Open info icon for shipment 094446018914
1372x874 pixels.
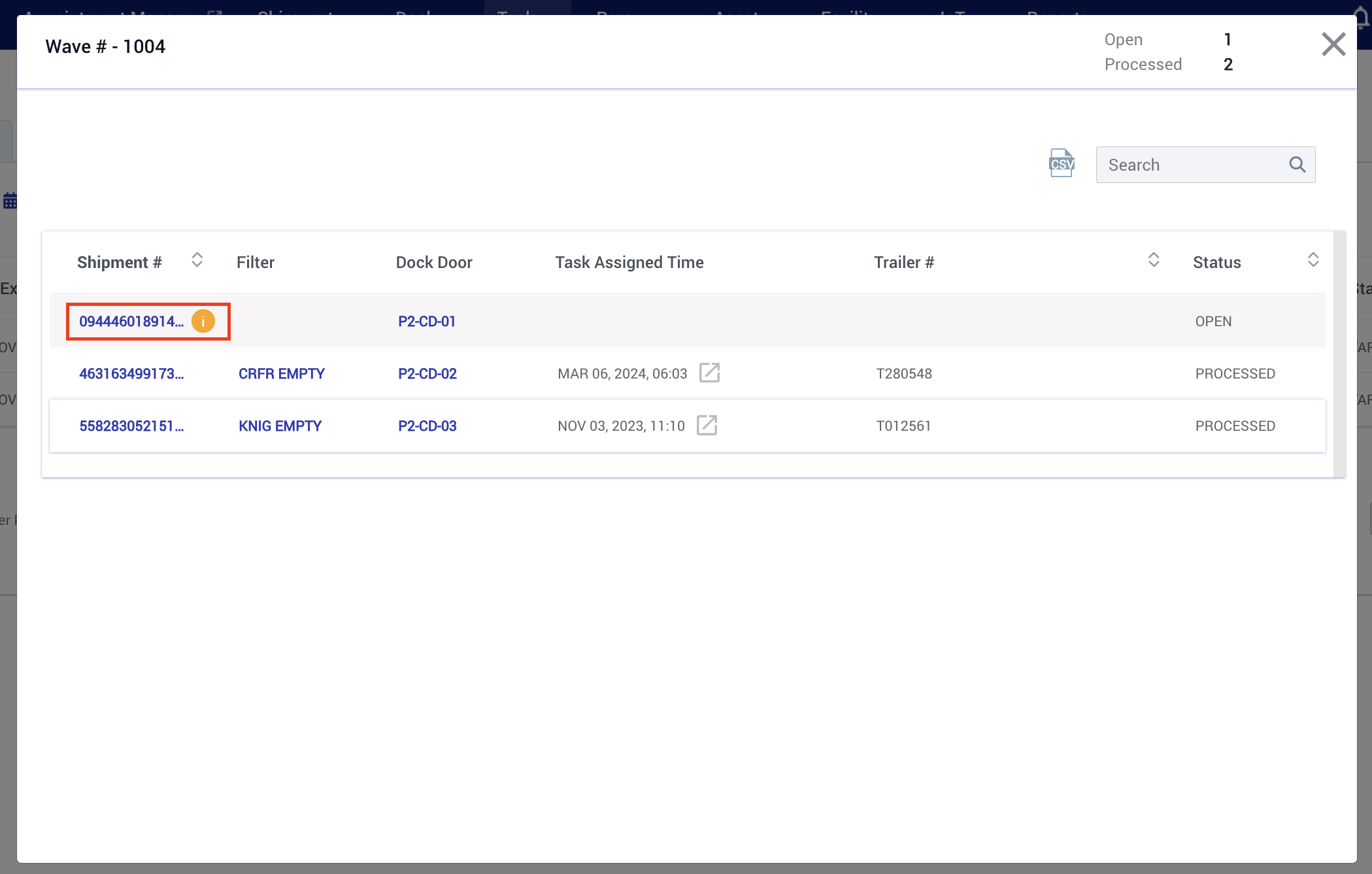pos(203,321)
